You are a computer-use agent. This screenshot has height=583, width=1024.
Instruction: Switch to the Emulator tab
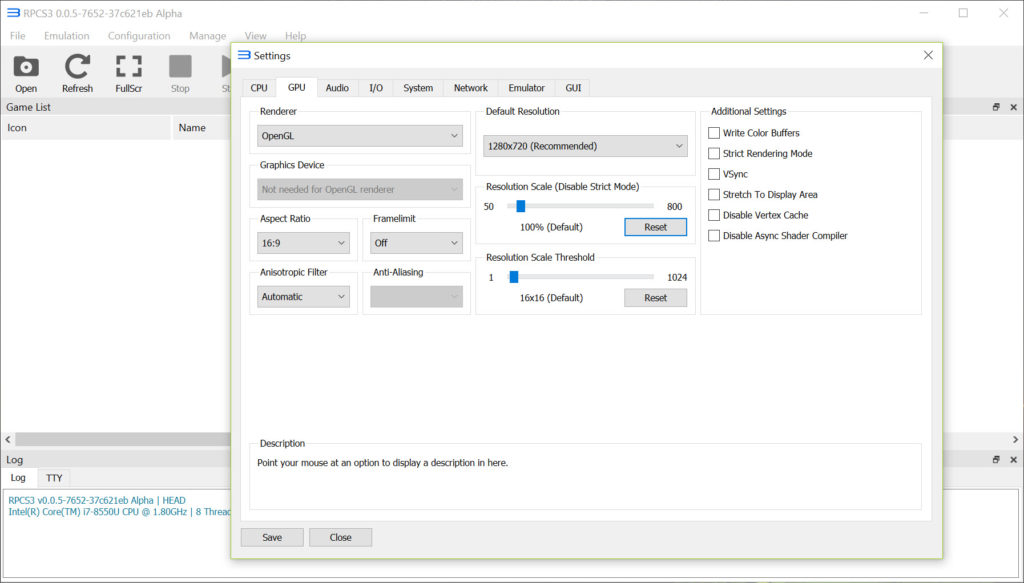pyautogui.click(x=526, y=87)
